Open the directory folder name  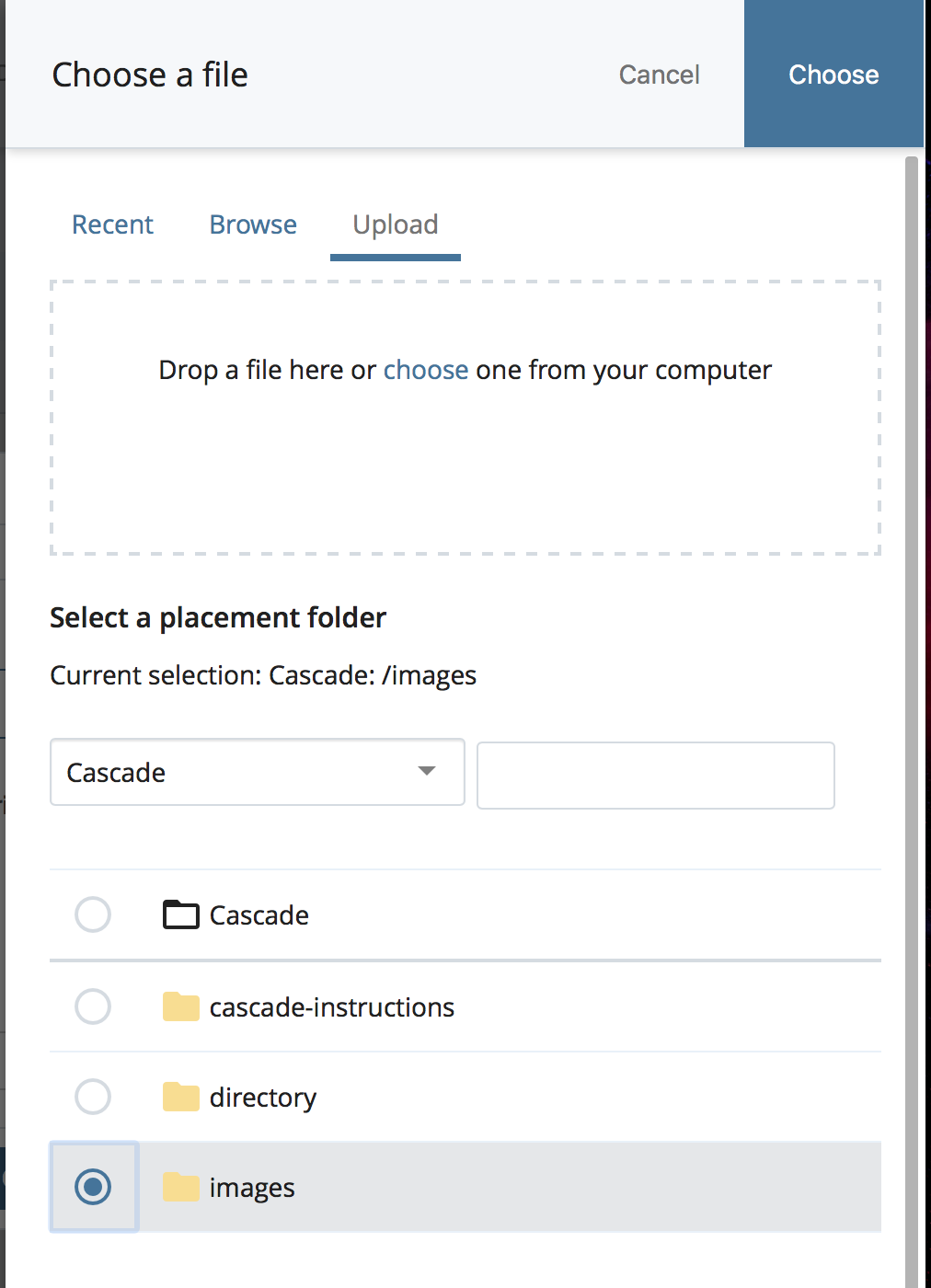coord(263,1098)
